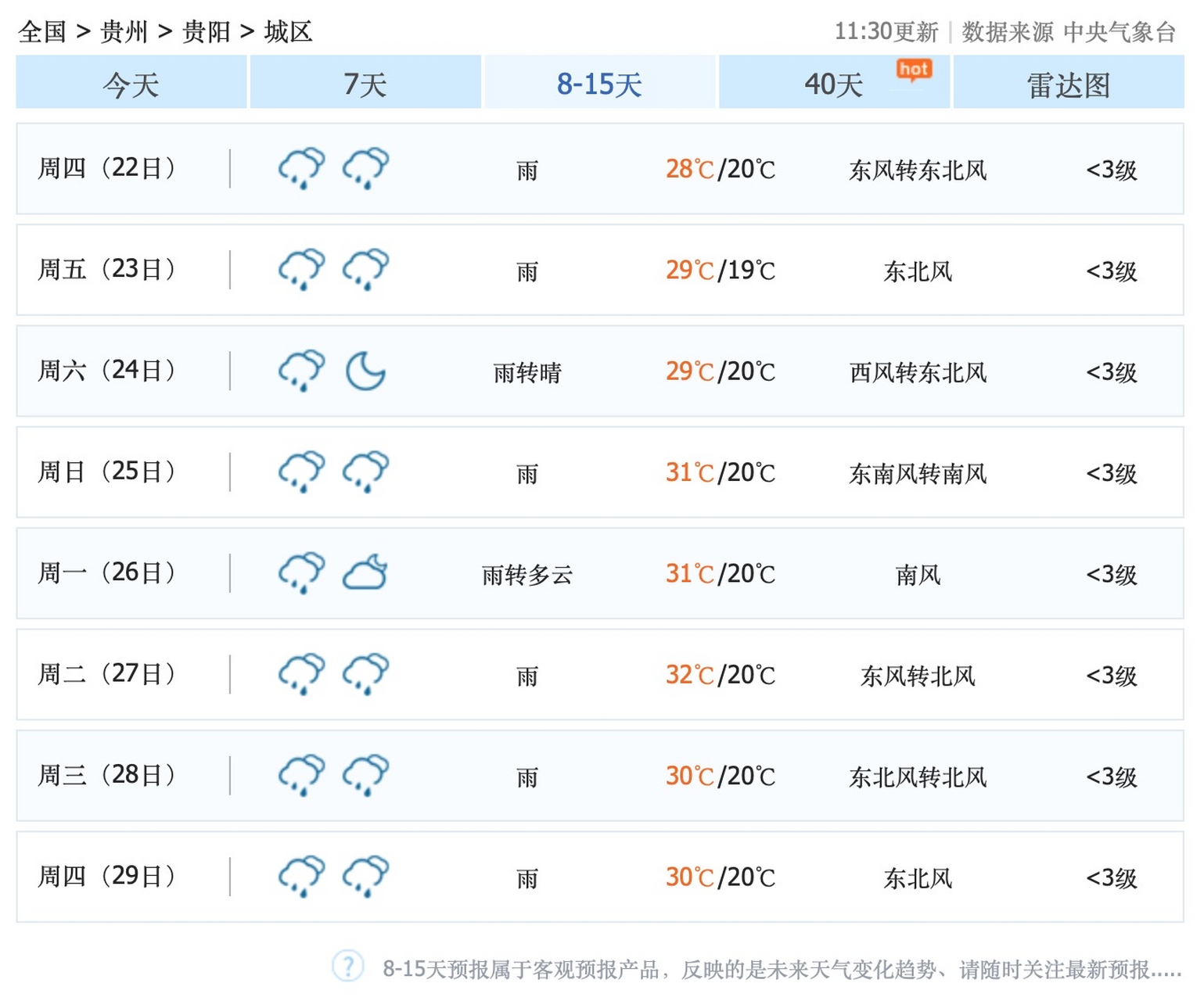This screenshot has width=1204, height=1001.
Task: Open the 7天 forecast tab
Action: click(365, 84)
